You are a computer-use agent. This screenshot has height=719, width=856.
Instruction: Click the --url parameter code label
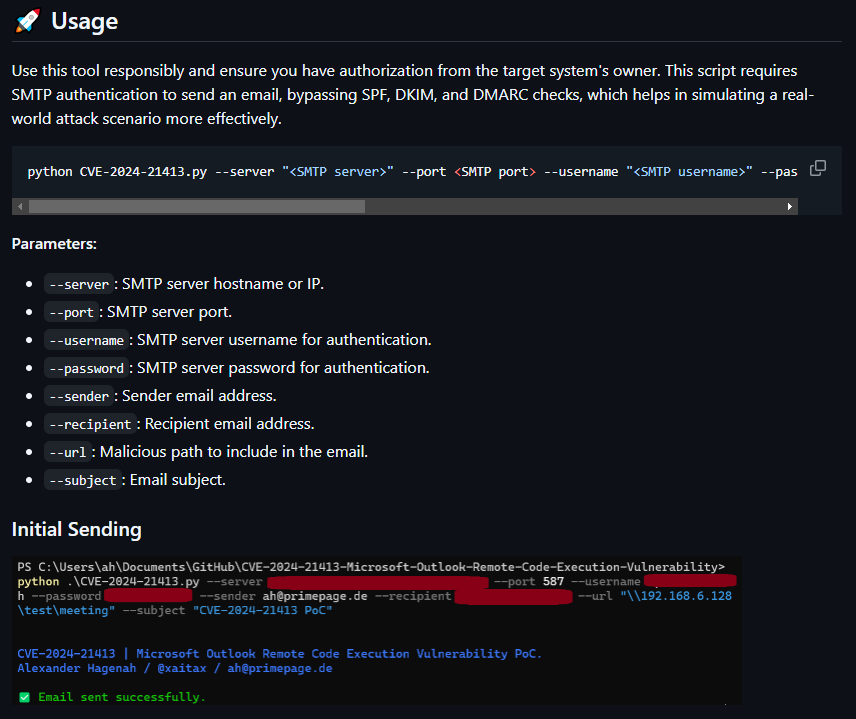click(68, 453)
